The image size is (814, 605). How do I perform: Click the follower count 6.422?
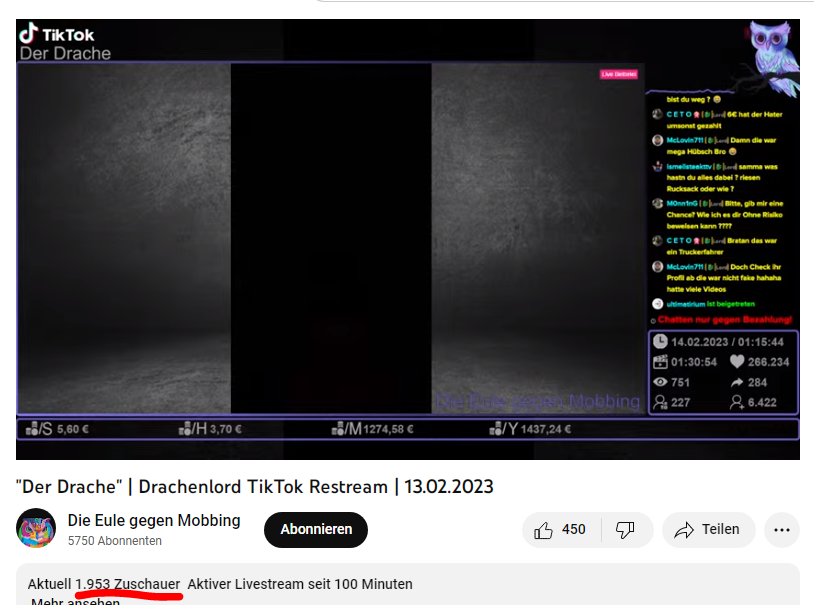click(762, 402)
